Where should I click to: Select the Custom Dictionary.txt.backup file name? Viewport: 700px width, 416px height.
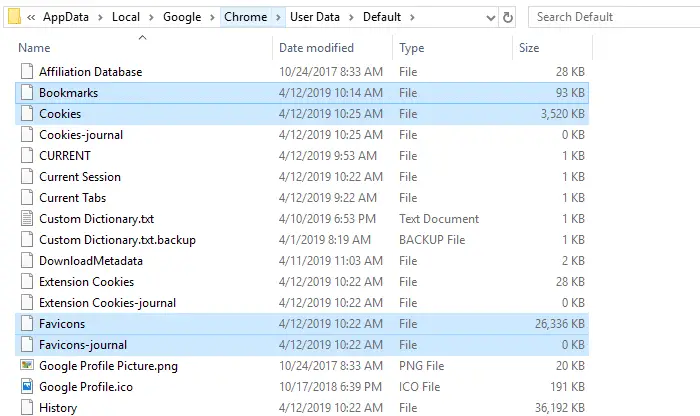tap(117, 240)
